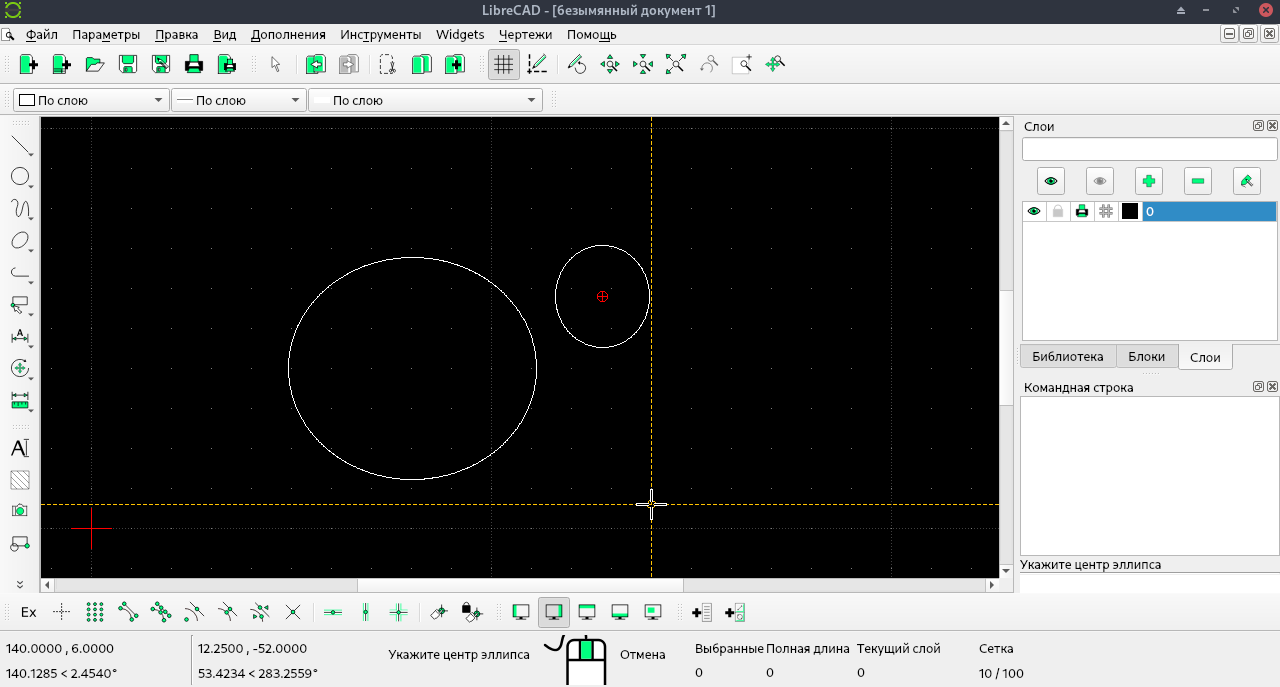
Task: Select the Line drawing tool
Action: pyautogui.click(x=20, y=143)
